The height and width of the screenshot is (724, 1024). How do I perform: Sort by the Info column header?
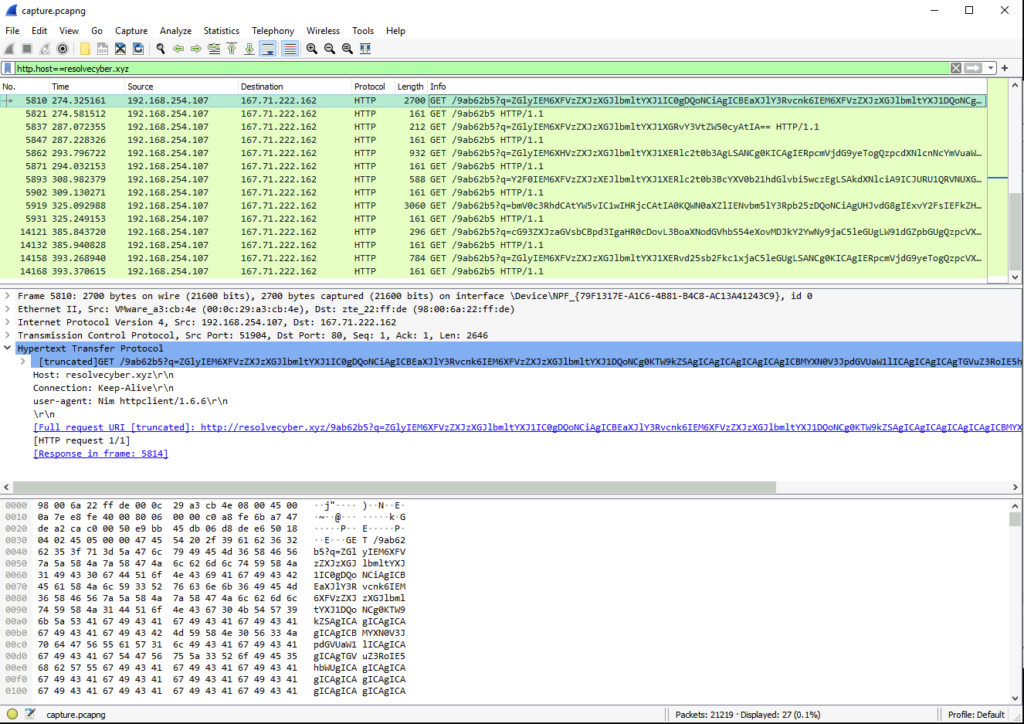707,86
